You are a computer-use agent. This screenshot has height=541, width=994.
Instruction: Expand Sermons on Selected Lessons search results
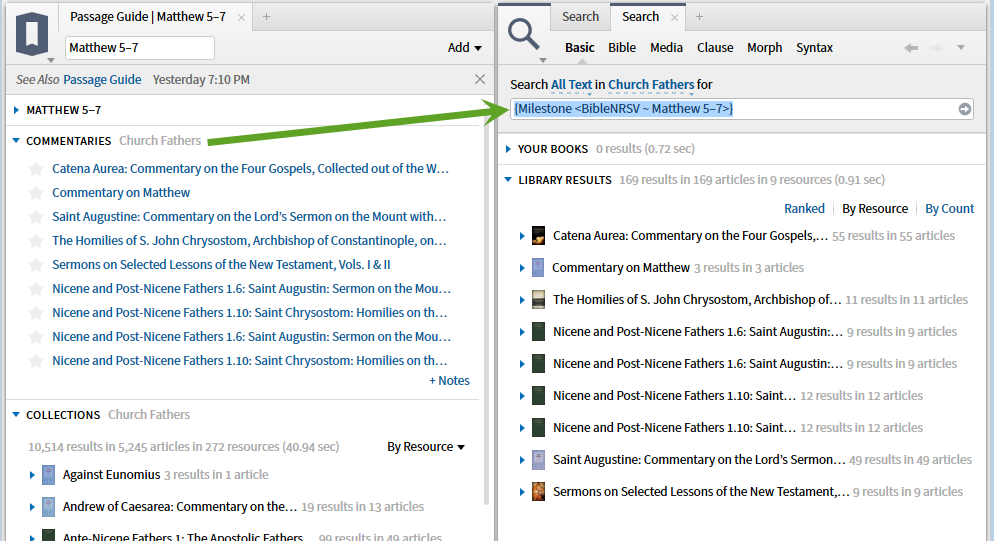click(x=522, y=492)
